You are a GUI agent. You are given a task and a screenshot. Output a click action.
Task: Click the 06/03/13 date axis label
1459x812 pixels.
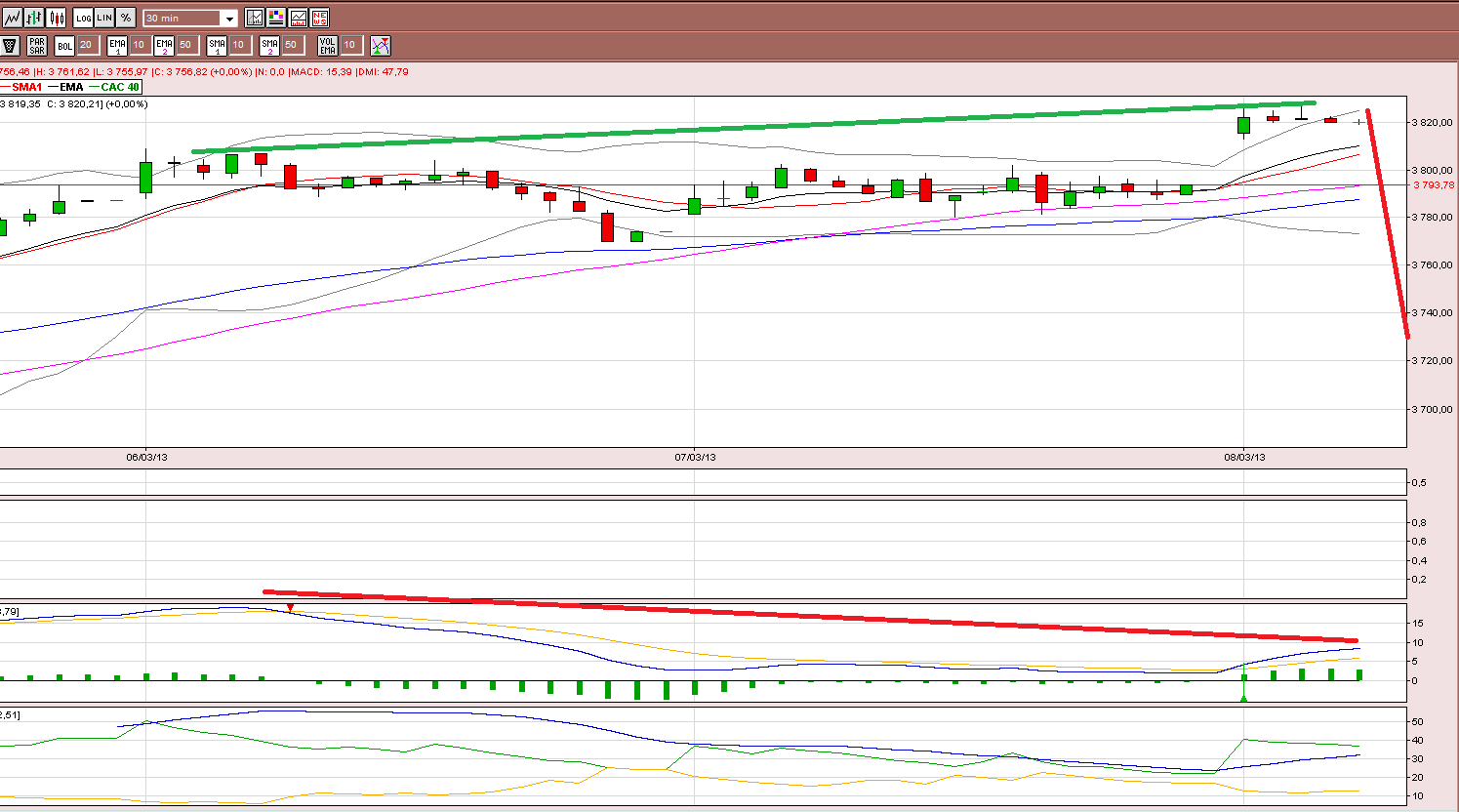point(146,457)
